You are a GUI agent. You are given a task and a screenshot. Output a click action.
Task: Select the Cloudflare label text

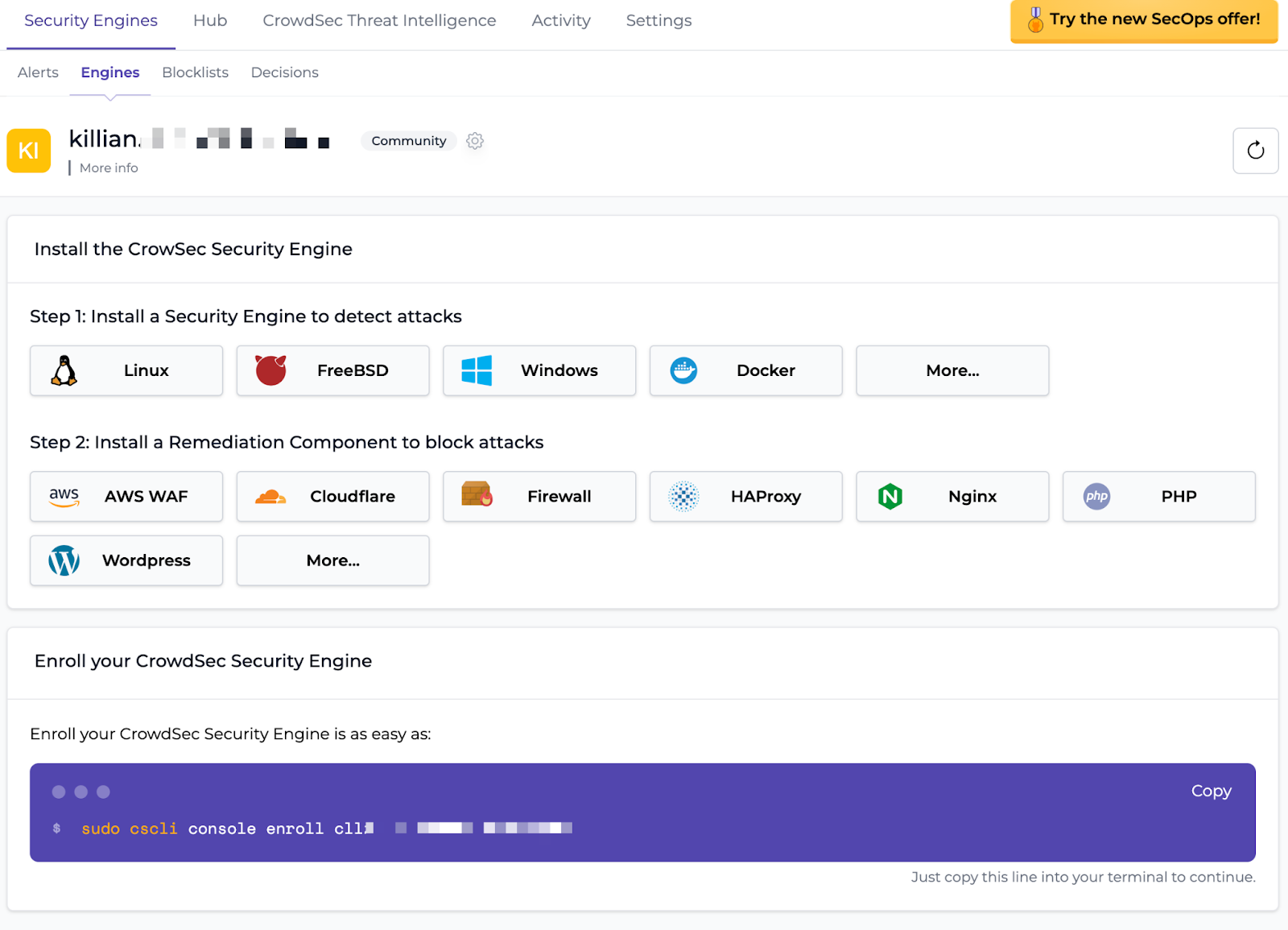tap(353, 497)
